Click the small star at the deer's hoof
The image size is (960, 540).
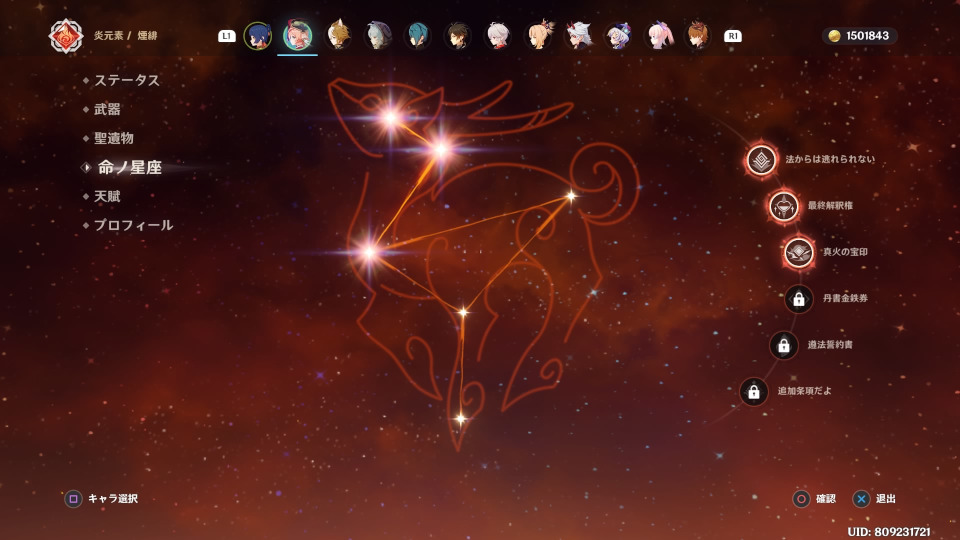pos(460,419)
